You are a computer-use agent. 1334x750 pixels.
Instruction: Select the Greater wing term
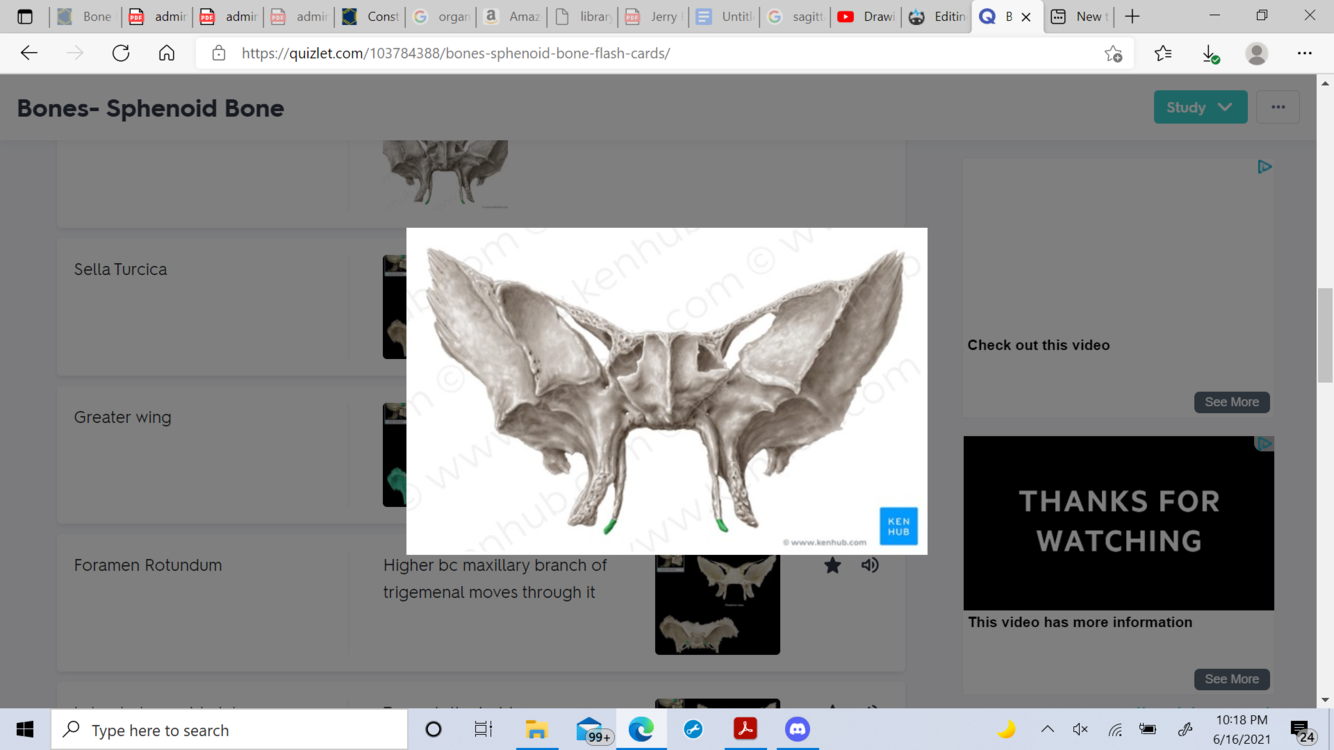[122, 417]
